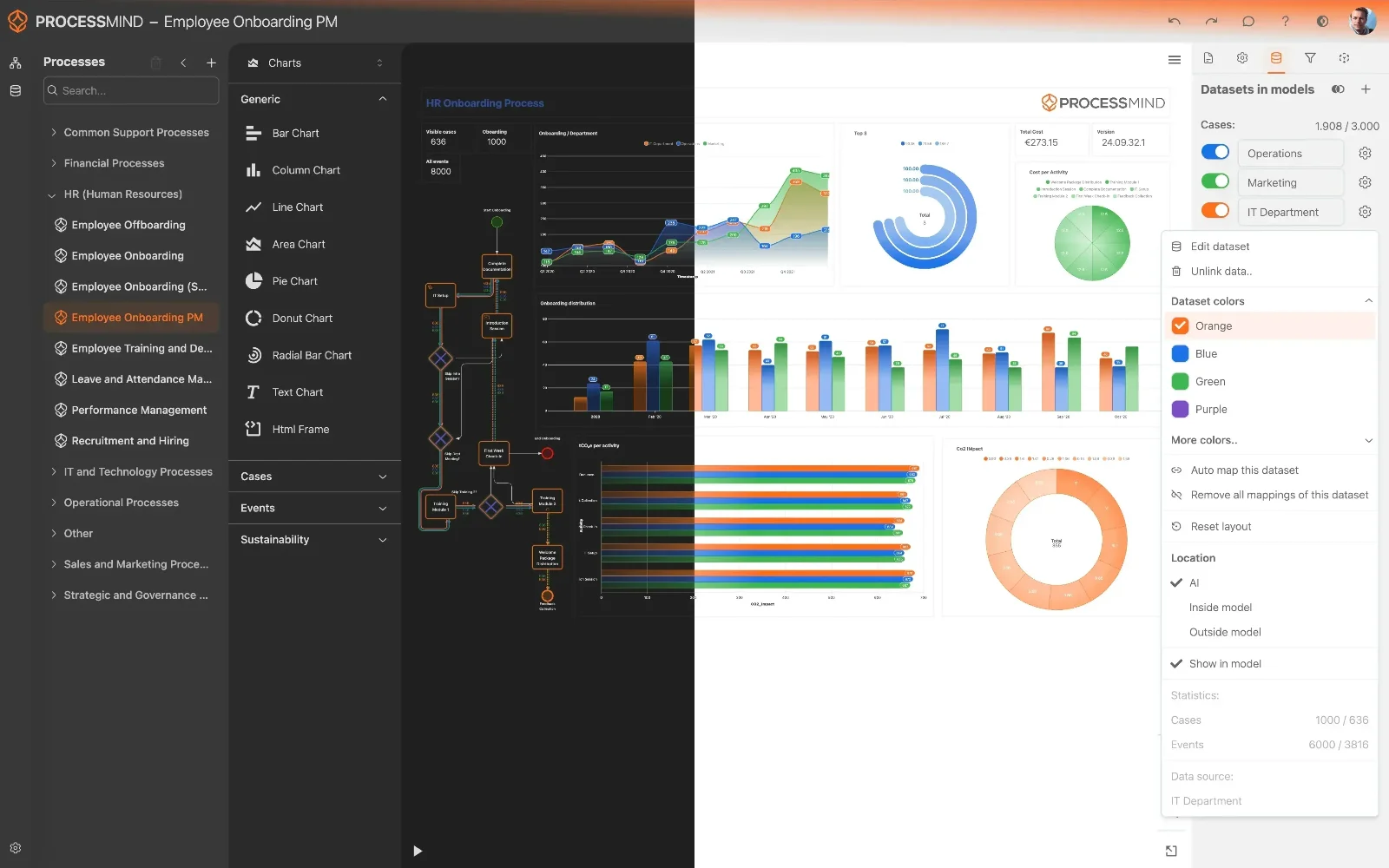Add a dataset with plus icon
This screenshot has height=868, width=1389.
[1366, 89]
